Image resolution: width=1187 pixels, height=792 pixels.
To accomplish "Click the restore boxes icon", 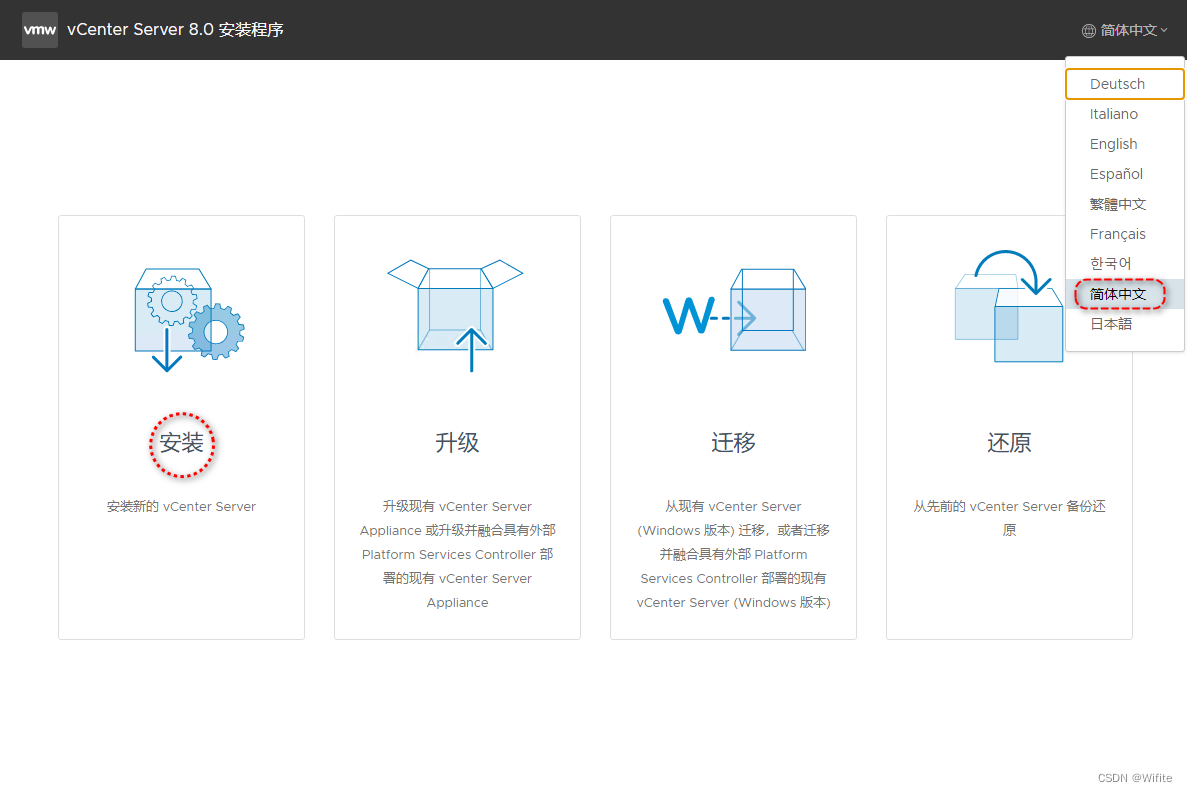I will coord(1009,306).
